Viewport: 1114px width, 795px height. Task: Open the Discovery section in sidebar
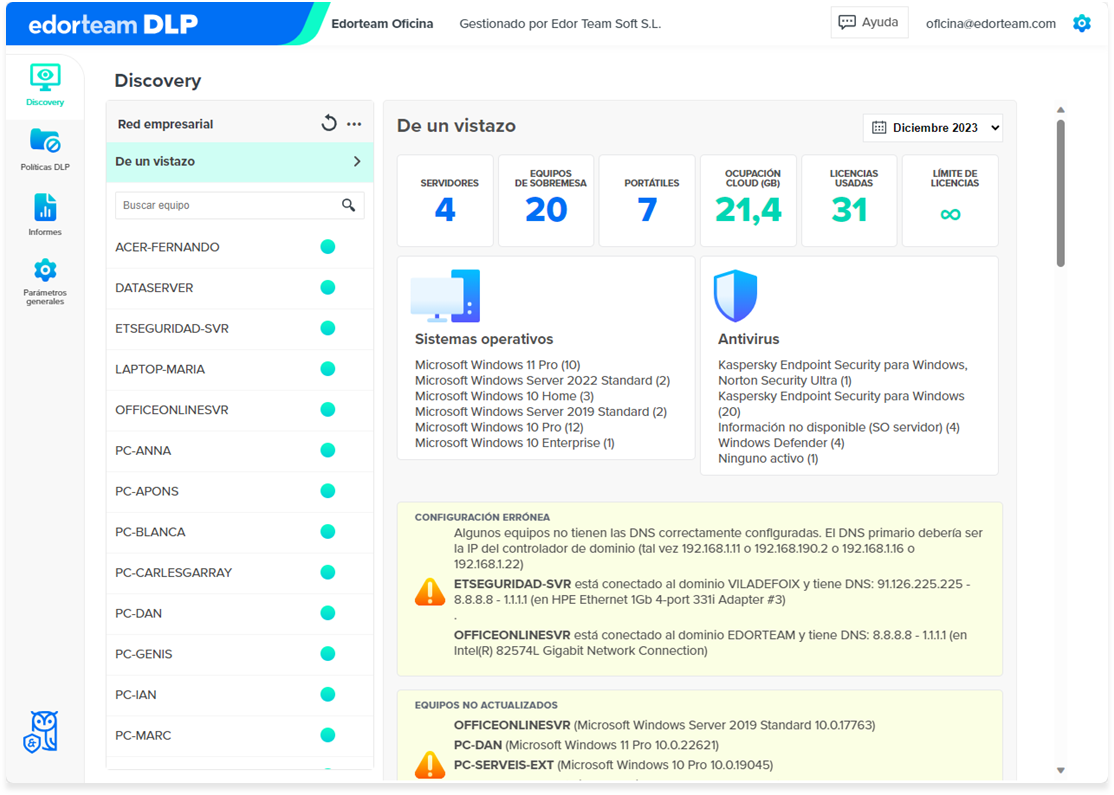click(45, 85)
